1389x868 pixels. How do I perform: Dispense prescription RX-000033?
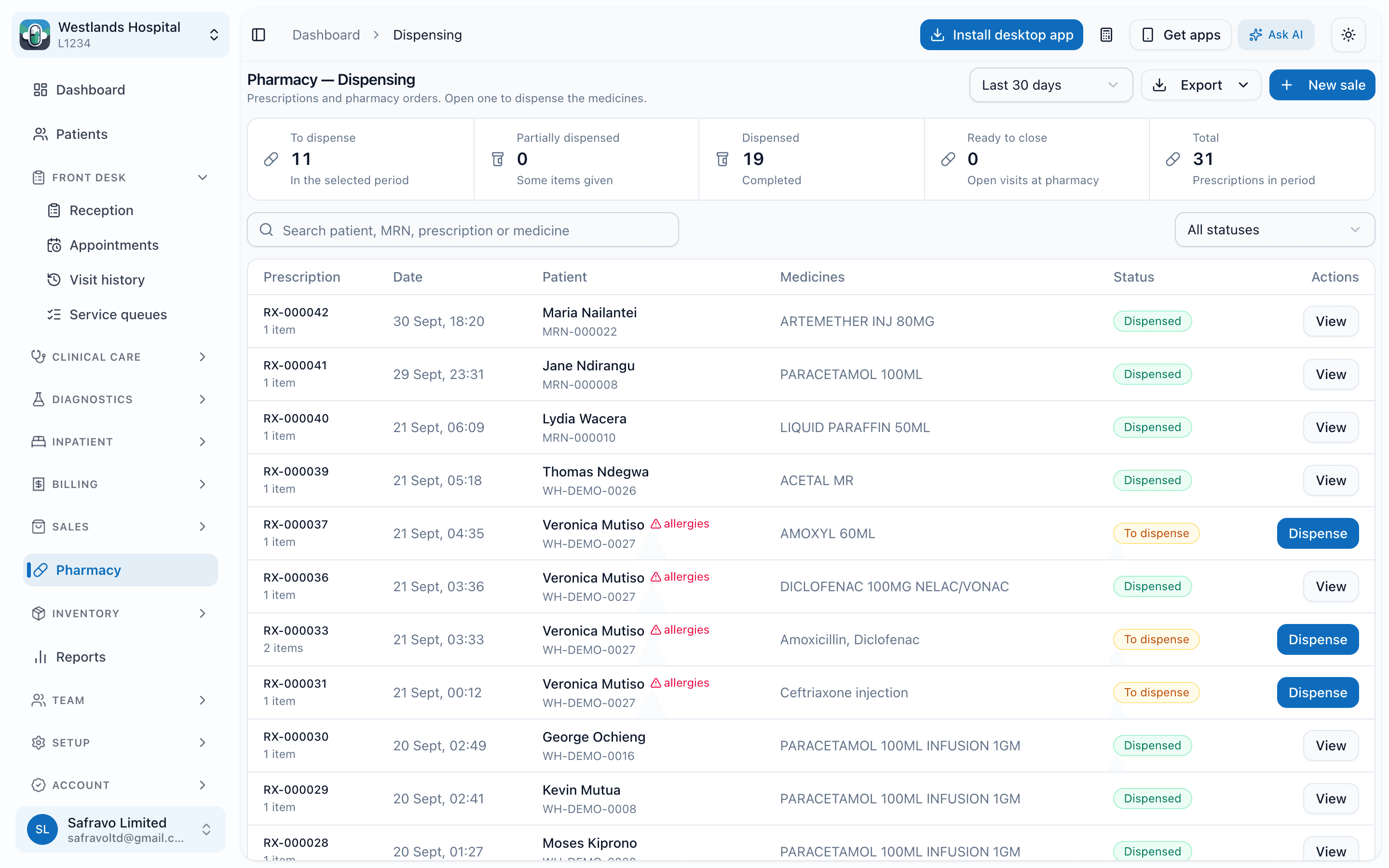(x=1317, y=639)
